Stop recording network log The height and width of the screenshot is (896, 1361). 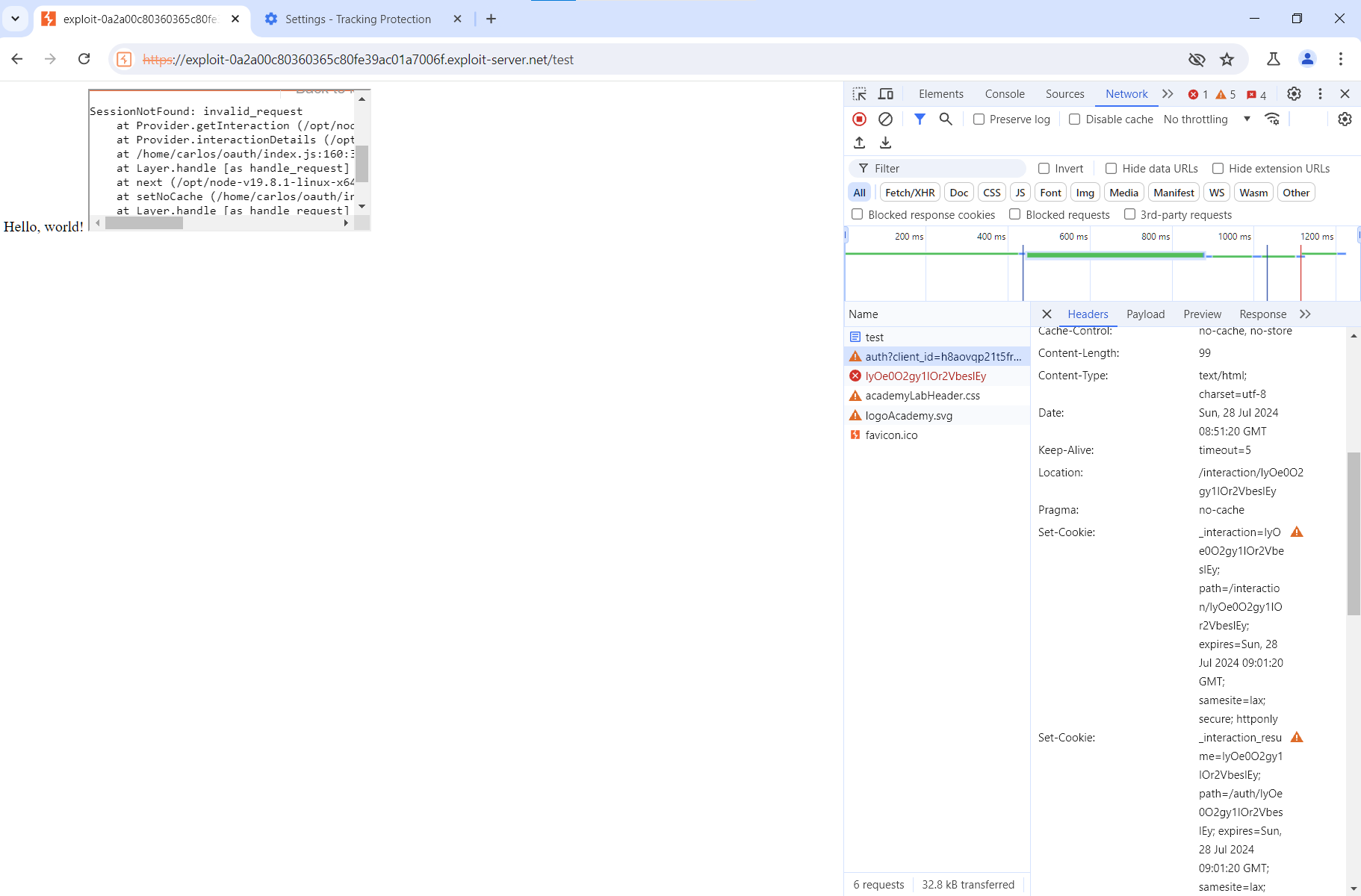tap(860, 119)
